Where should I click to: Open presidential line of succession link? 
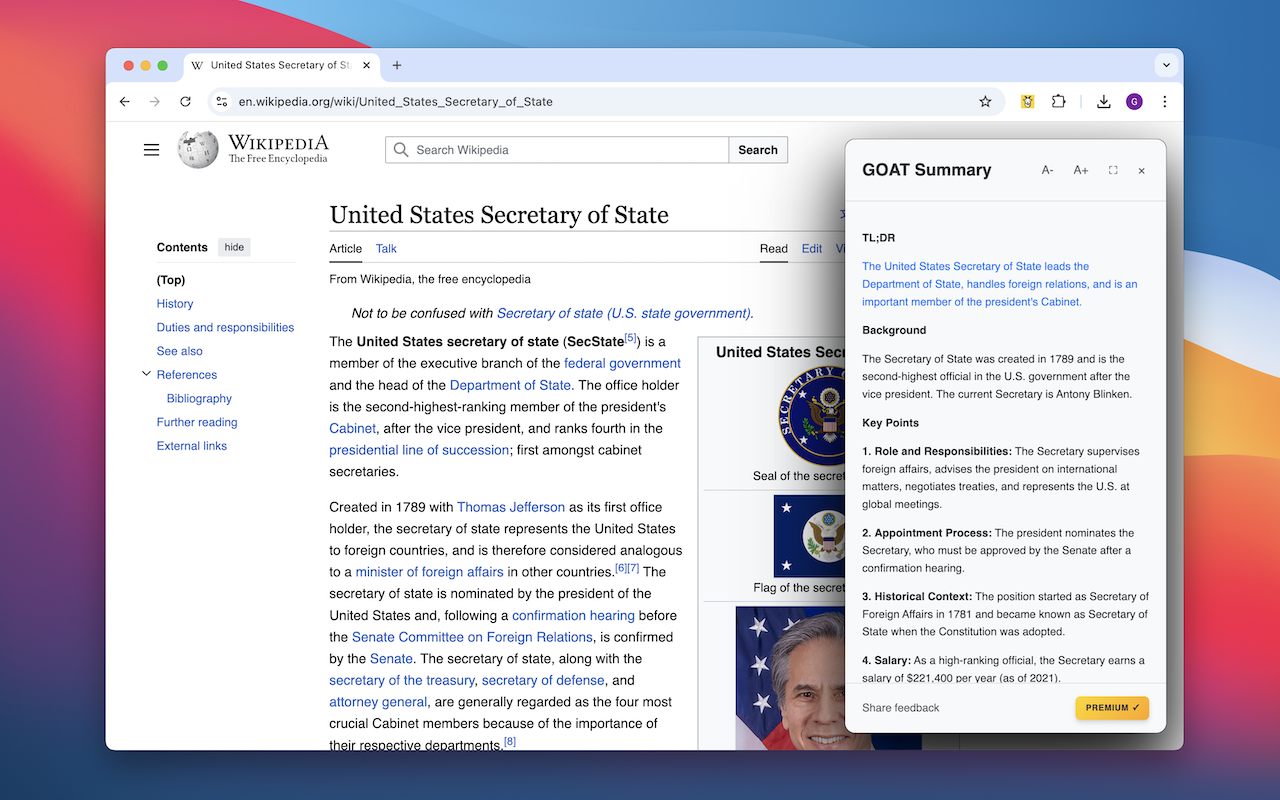(x=419, y=450)
